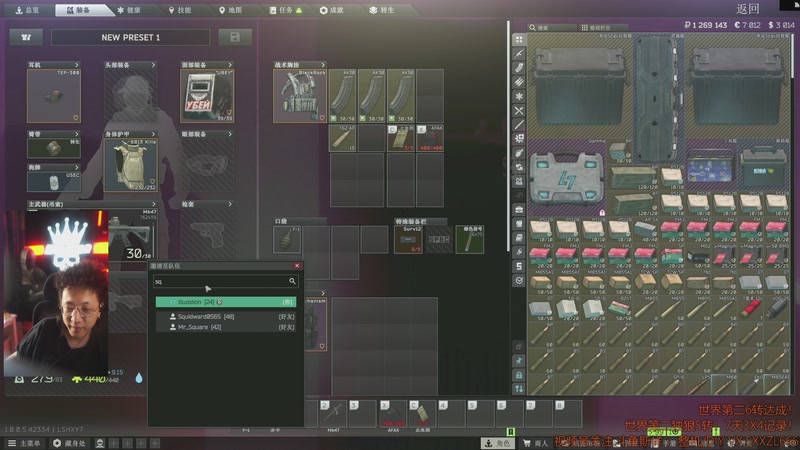Open the 总览 overview tab
This screenshot has width=800, height=450.
(x=28, y=10)
